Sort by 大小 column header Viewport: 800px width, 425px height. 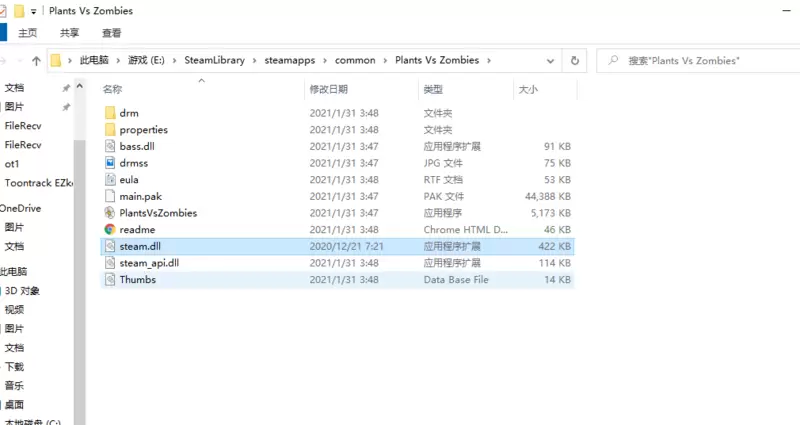(x=528, y=89)
